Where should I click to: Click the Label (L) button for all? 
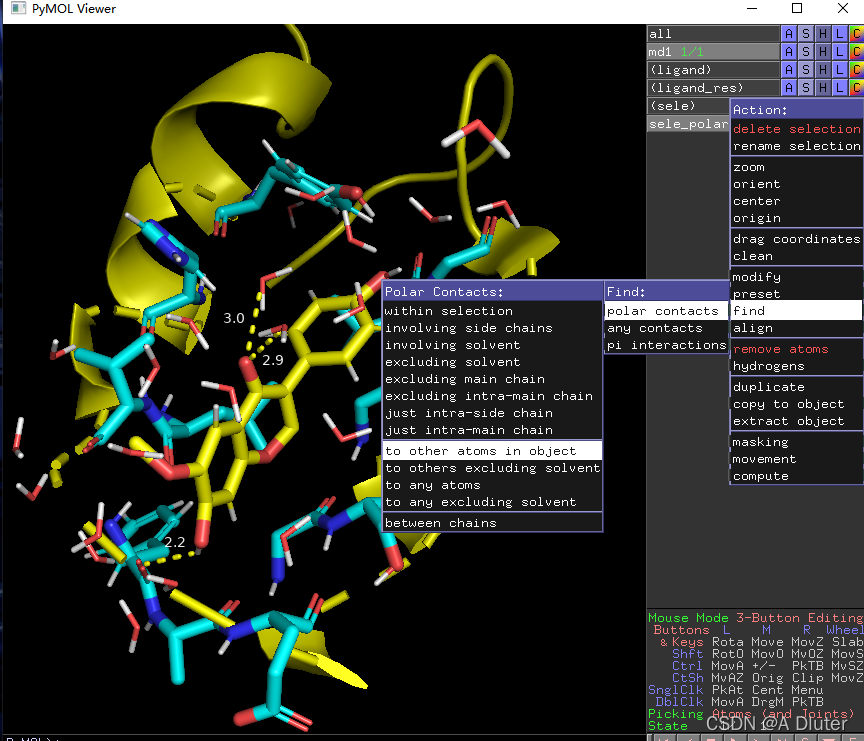coord(839,34)
